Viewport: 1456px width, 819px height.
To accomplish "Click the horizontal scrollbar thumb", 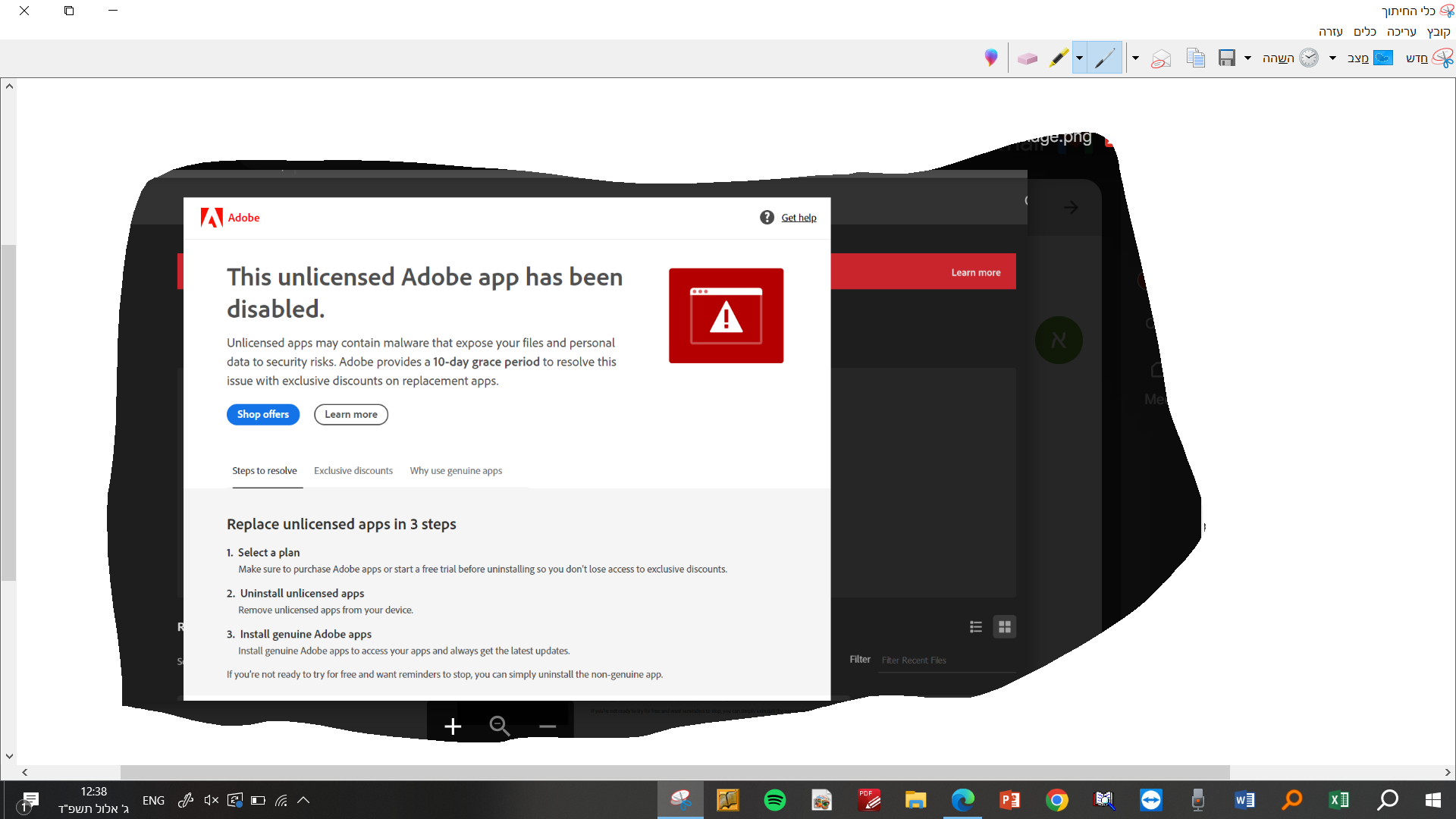I will pos(674,772).
